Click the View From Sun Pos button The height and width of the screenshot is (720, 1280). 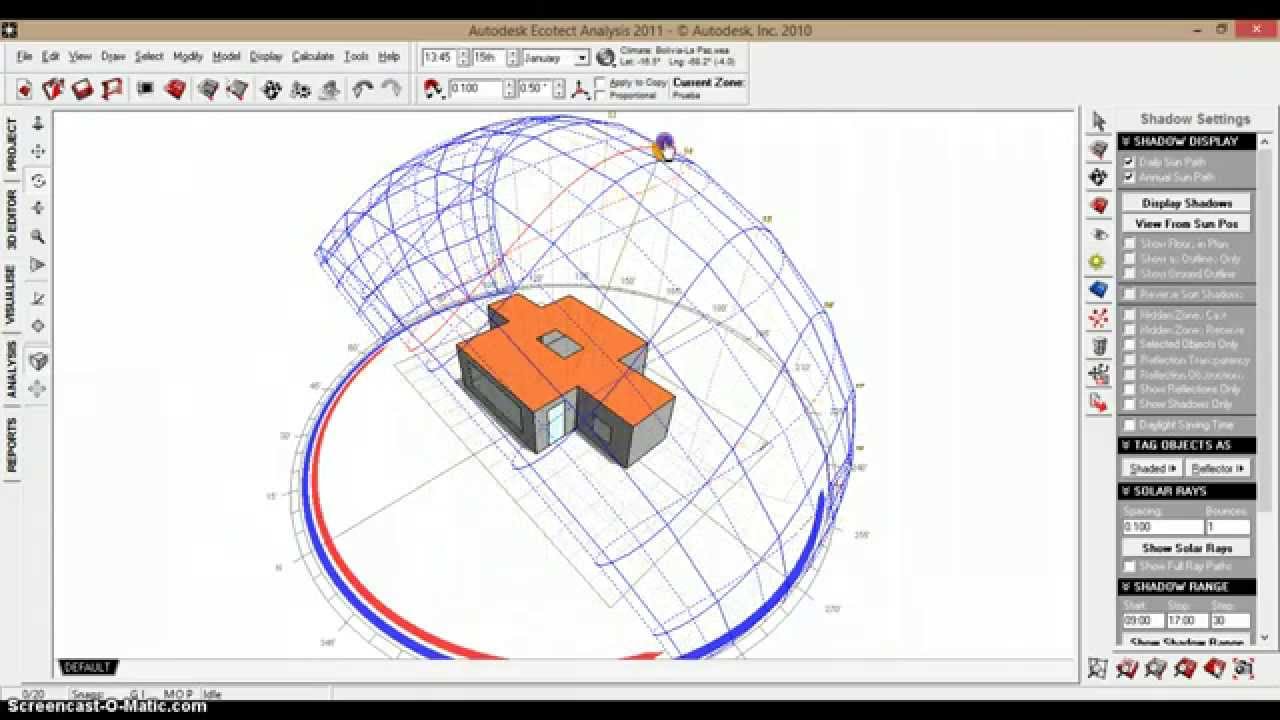click(1187, 224)
